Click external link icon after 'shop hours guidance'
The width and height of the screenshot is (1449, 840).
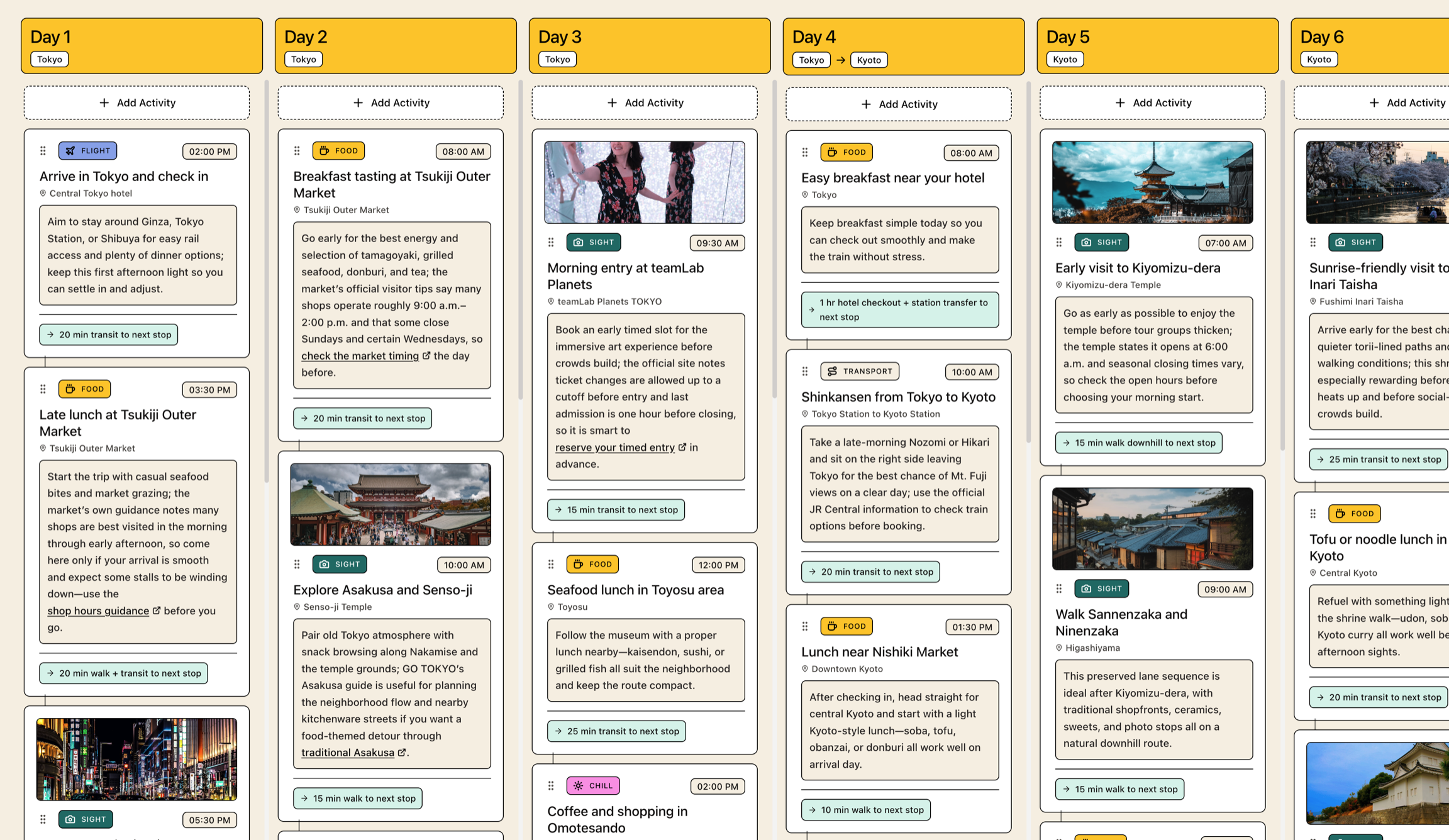click(x=157, y=610)
